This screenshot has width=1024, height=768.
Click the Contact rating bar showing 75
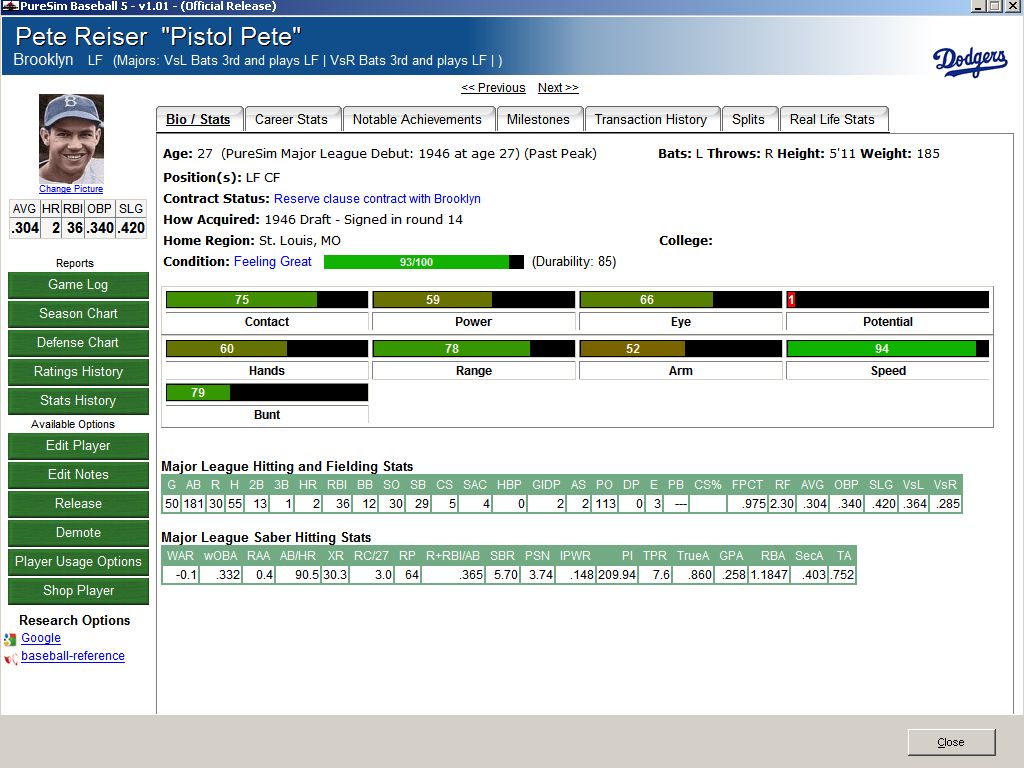click(x=266, y=300)
